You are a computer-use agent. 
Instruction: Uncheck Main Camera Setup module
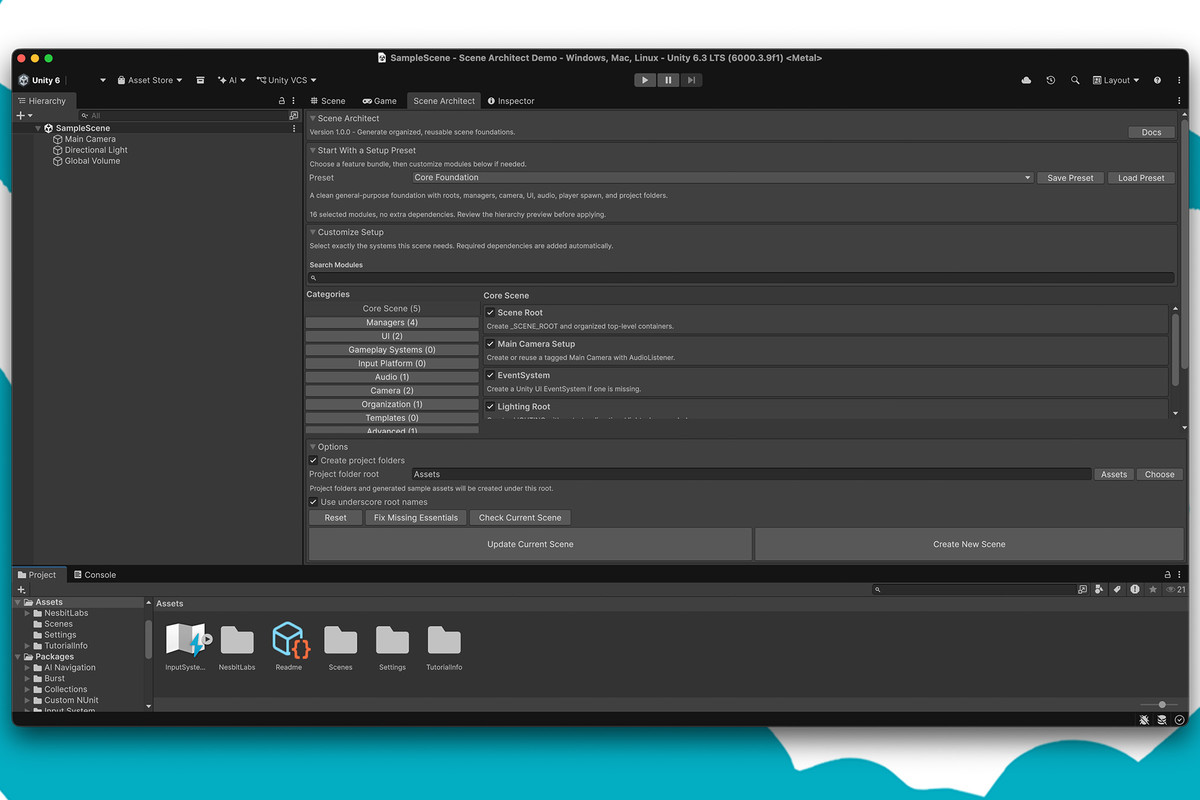[x=491, y=344]
